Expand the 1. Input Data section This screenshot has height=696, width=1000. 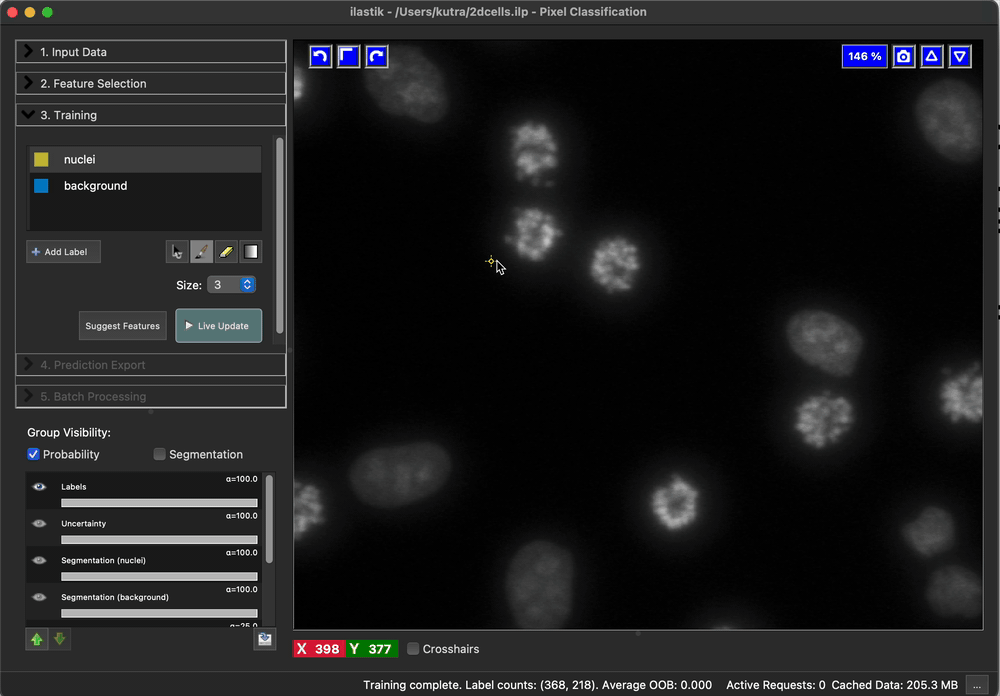[151, 52]
